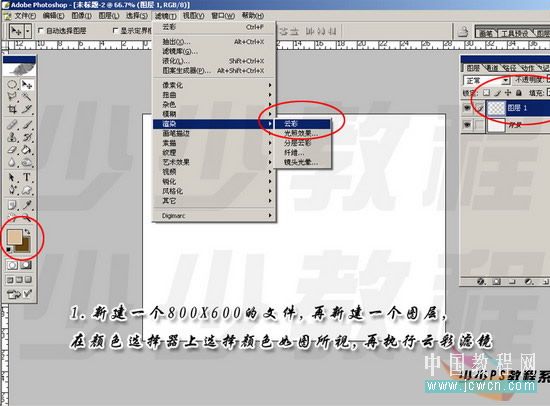
Task: Open the 画笔 palette well tab
Action: click(485, 33)
